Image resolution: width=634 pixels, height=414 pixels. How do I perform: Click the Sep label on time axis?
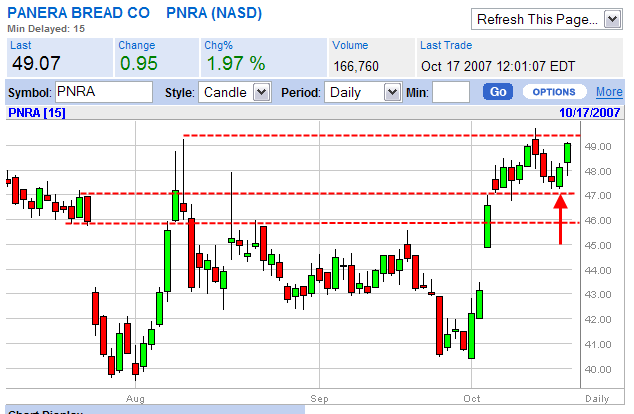319,399
